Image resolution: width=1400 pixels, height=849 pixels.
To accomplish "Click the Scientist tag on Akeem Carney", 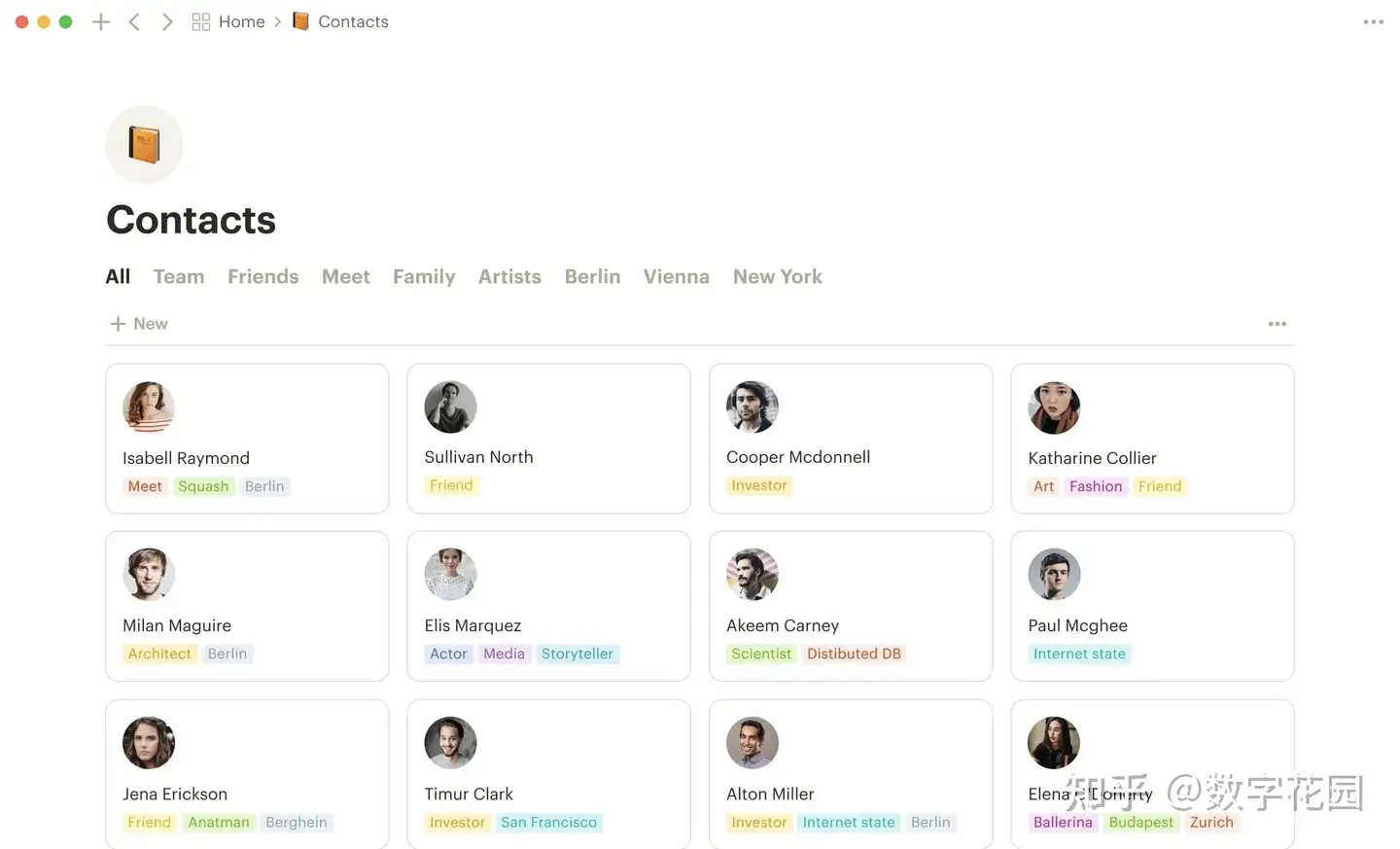I will 761,654.
